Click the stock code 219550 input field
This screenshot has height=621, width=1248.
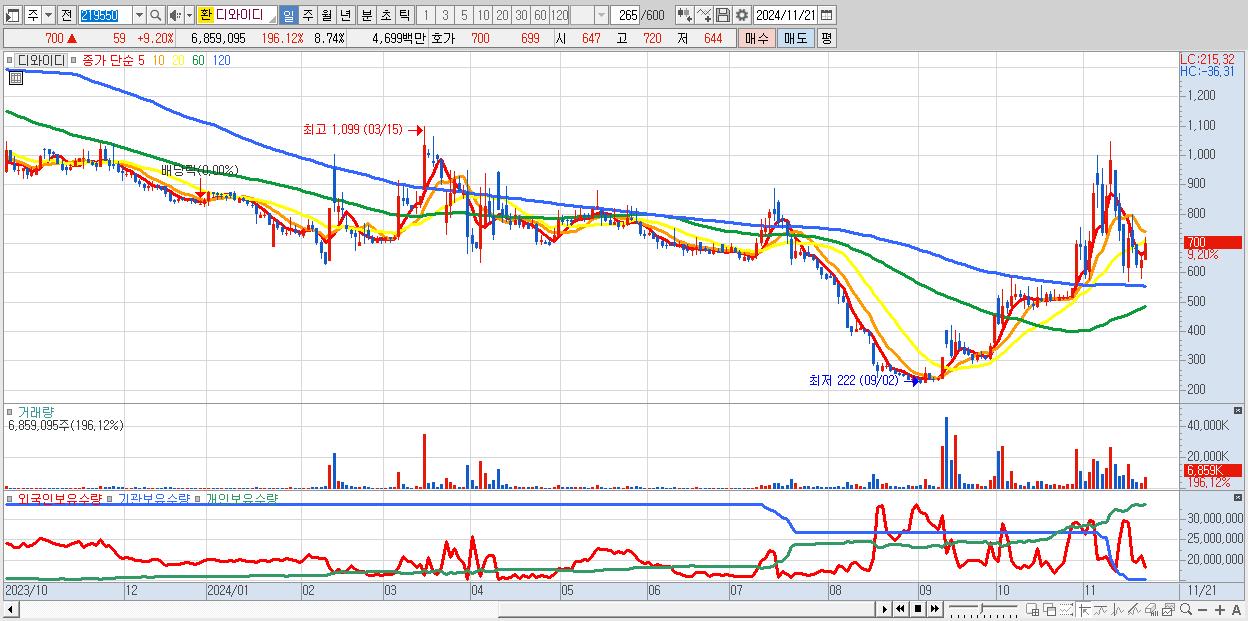(x=105, y=15)
